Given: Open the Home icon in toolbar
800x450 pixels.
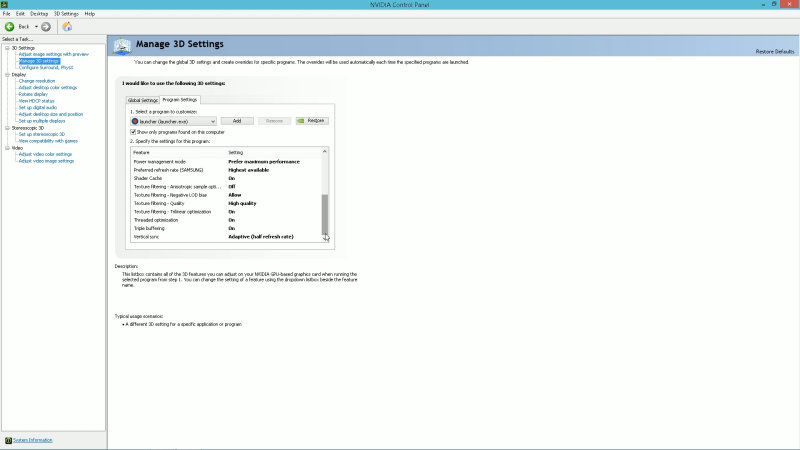Looking at the screenshot, I should click(67, 27).
